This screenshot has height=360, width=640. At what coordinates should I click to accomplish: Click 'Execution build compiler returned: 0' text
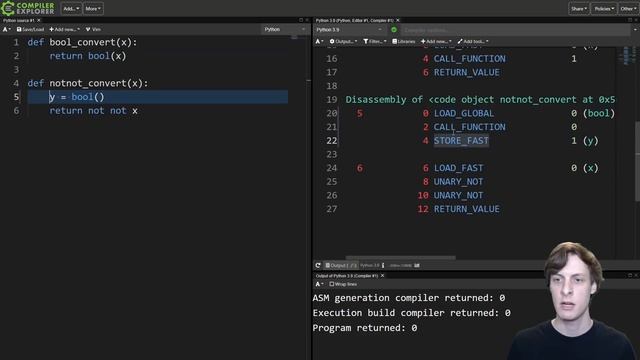(x=411, y=313)
